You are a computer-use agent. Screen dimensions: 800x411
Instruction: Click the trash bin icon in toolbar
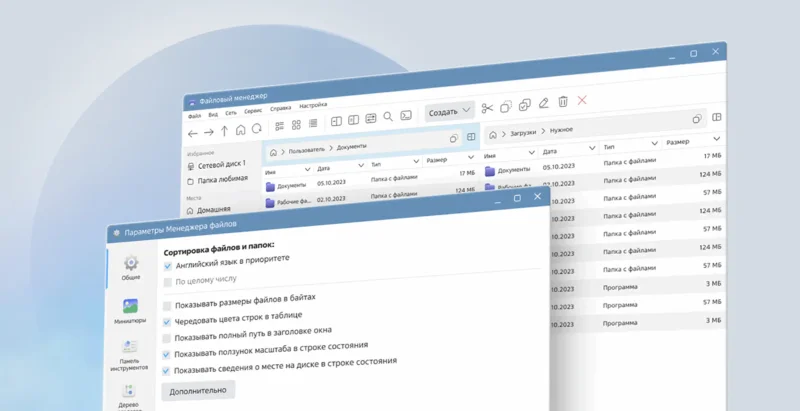pyautogui.click(x=563, y=102)
